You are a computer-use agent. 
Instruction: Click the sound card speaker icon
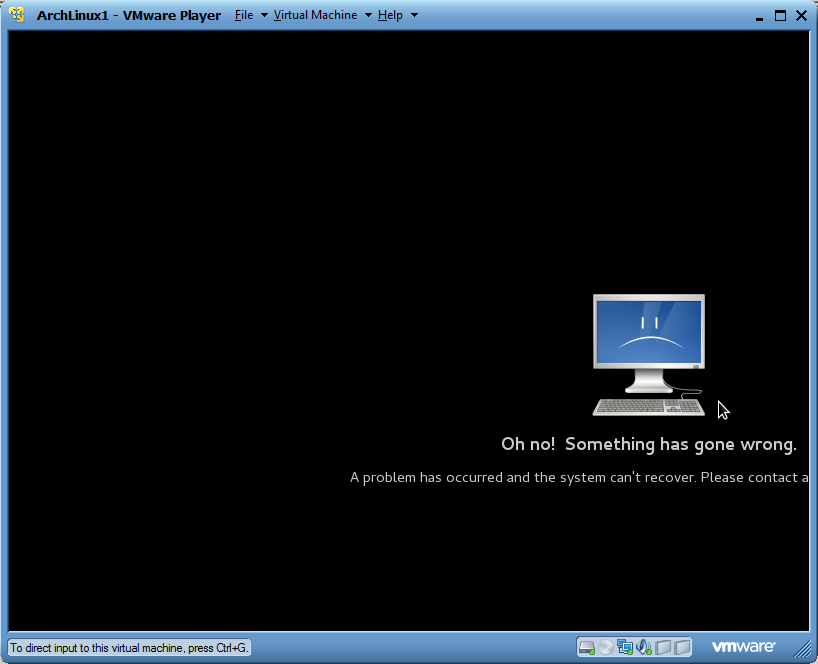644,647
